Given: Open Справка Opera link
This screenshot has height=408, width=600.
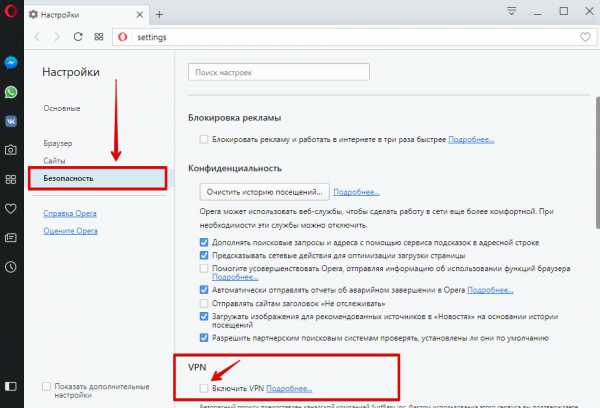Looking at the screenshot, I should (x=70, y=214).
